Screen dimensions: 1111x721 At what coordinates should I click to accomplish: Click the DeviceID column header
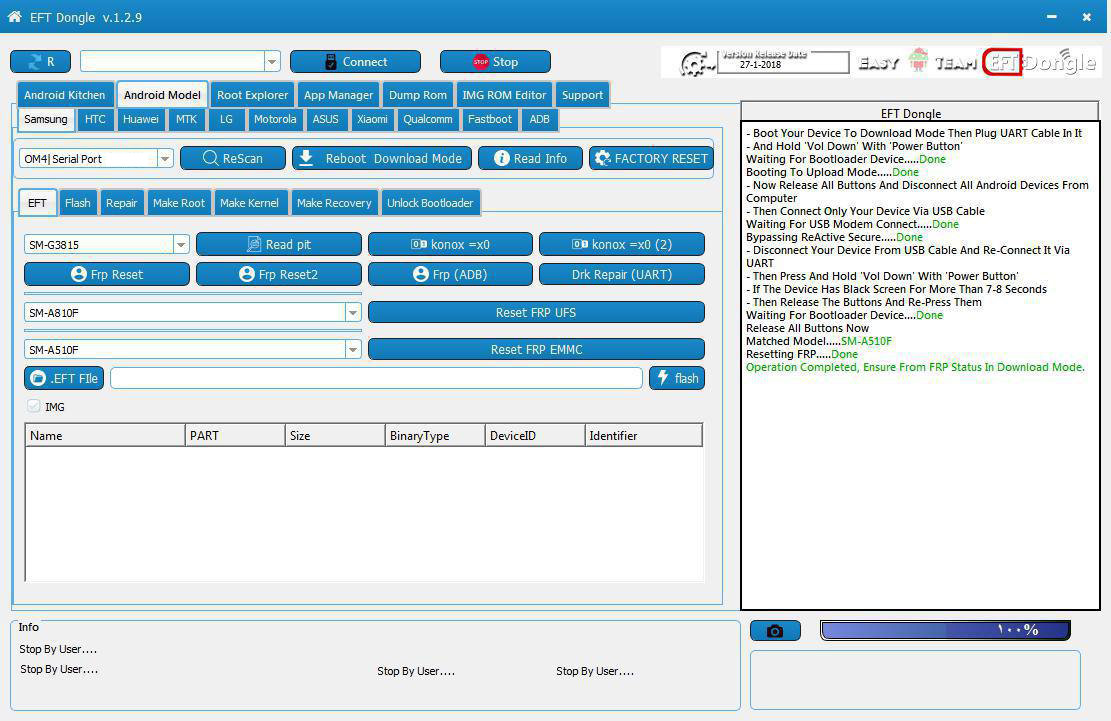(x=535, y=436)
